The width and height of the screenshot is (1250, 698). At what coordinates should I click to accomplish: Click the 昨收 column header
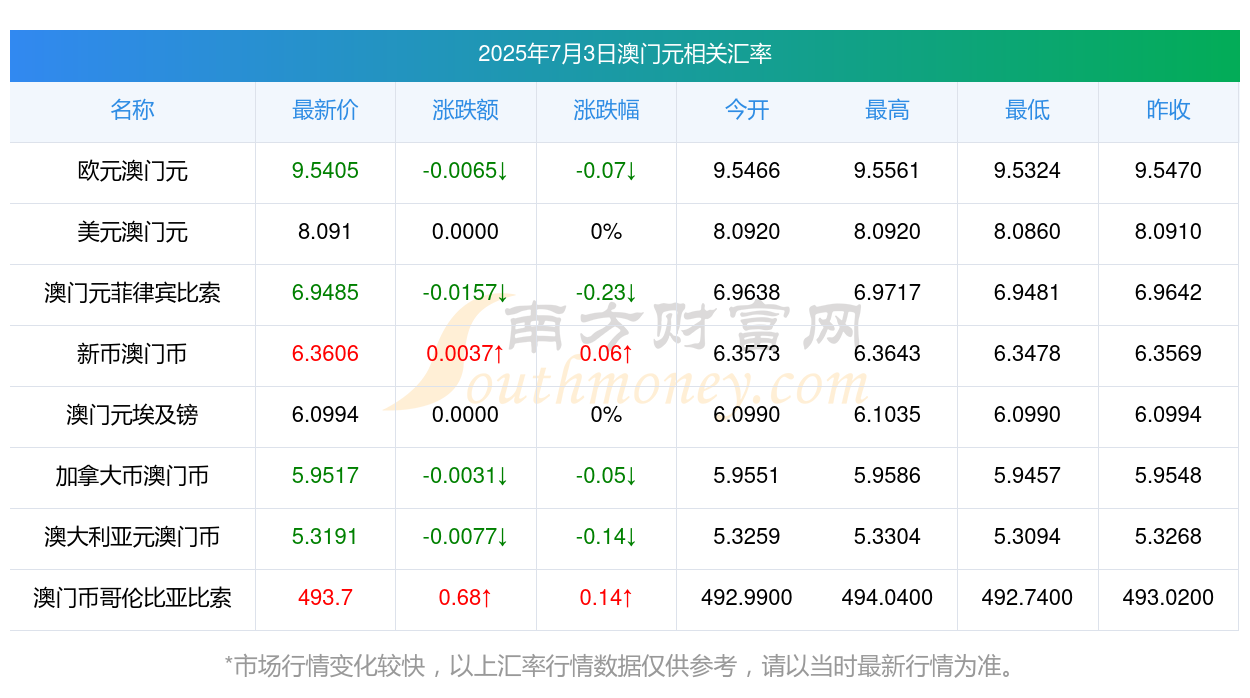click(1168, 110)
